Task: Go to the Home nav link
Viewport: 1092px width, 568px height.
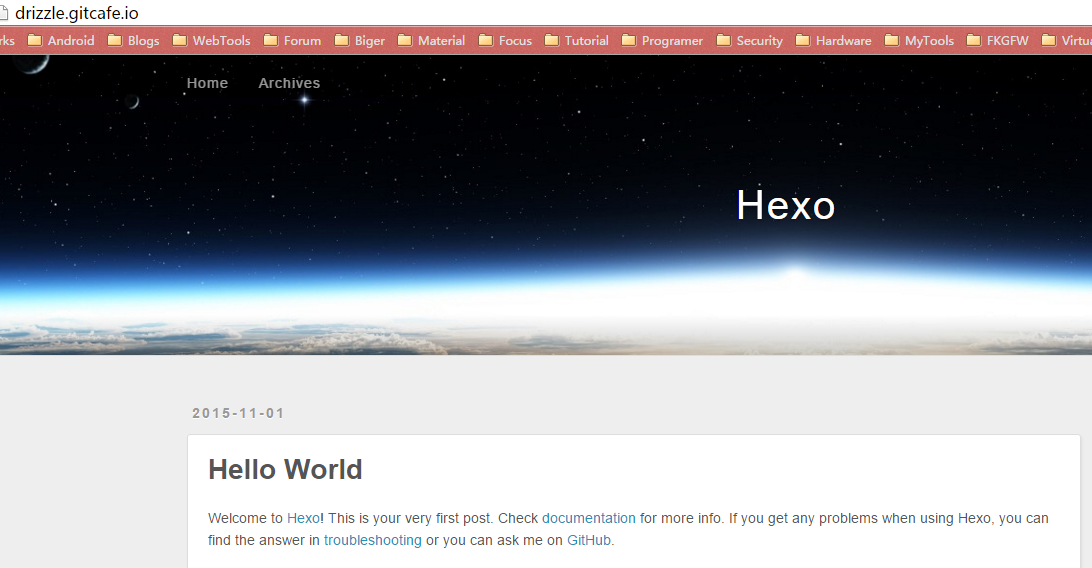Action: point(207,83)
